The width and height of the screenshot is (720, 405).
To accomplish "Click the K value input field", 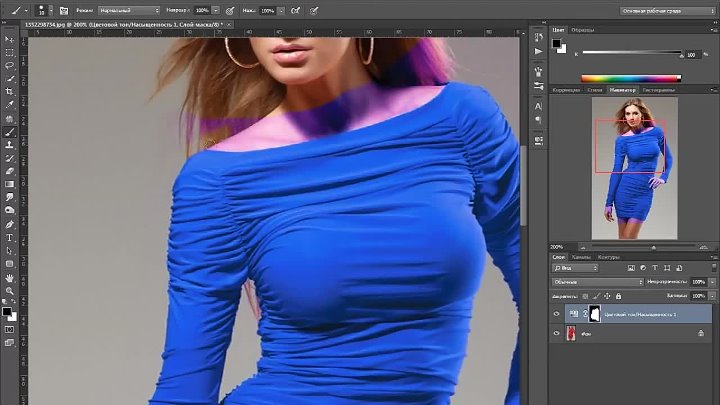I will point(693,54).
